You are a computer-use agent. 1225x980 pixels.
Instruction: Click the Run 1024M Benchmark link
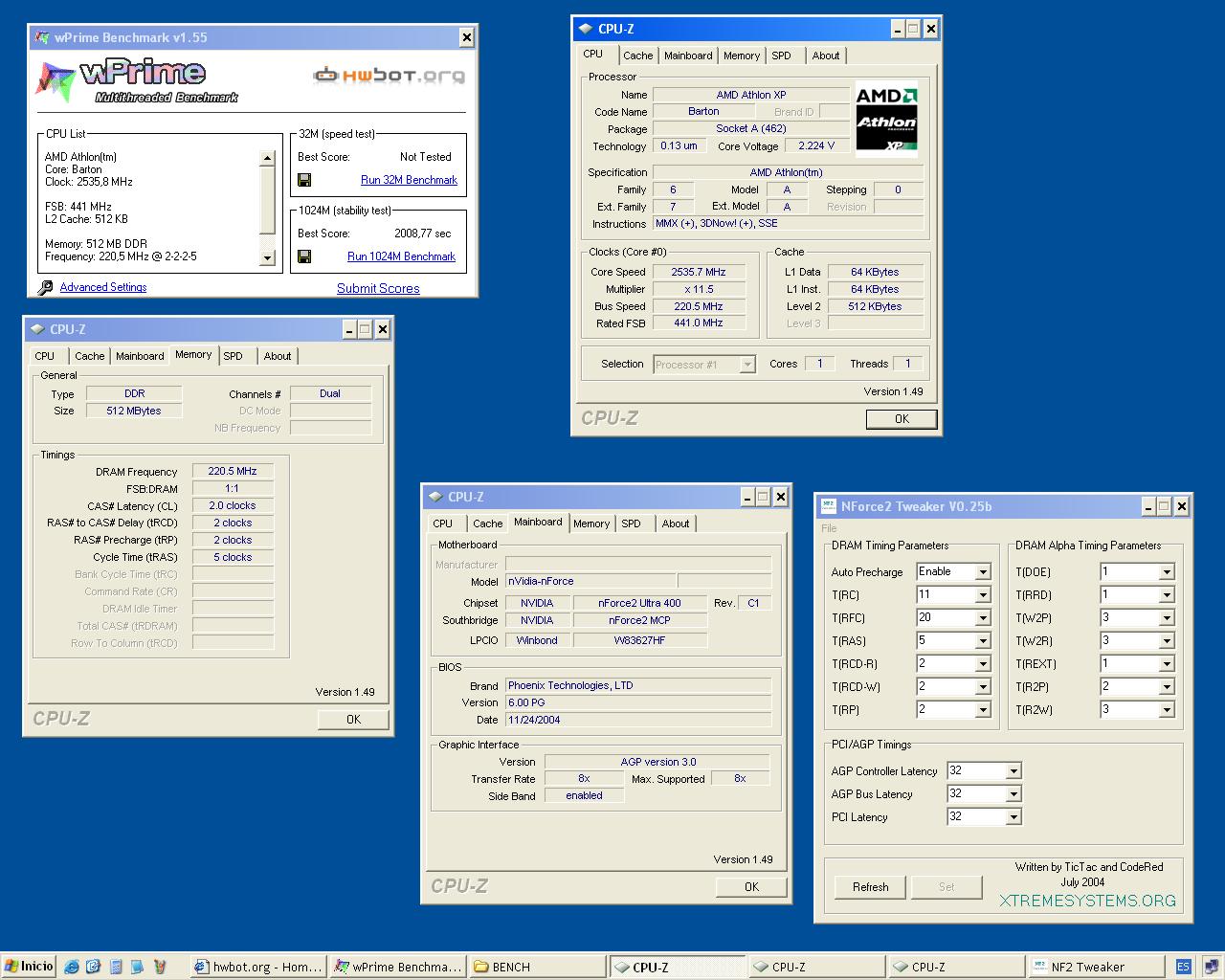(401, 256)
